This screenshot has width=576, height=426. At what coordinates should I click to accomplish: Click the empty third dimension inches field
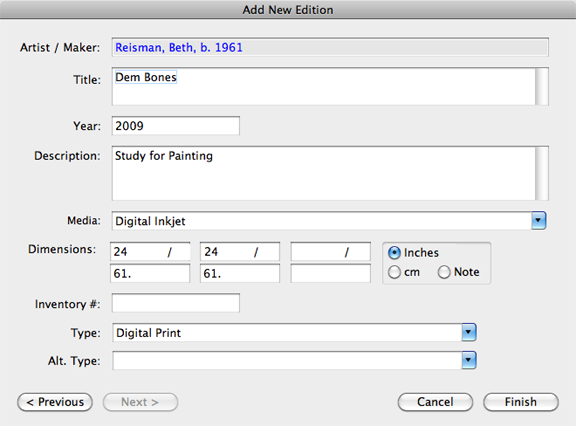(330, 252)
